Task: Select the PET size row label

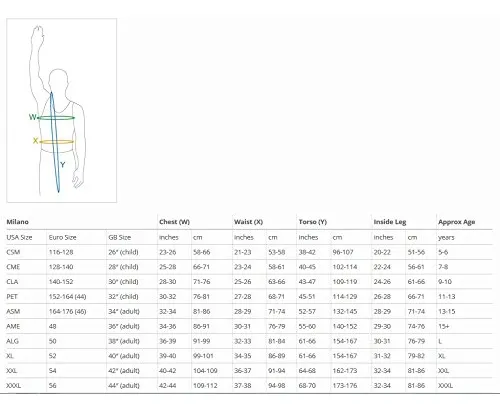Action: point(12,297)
